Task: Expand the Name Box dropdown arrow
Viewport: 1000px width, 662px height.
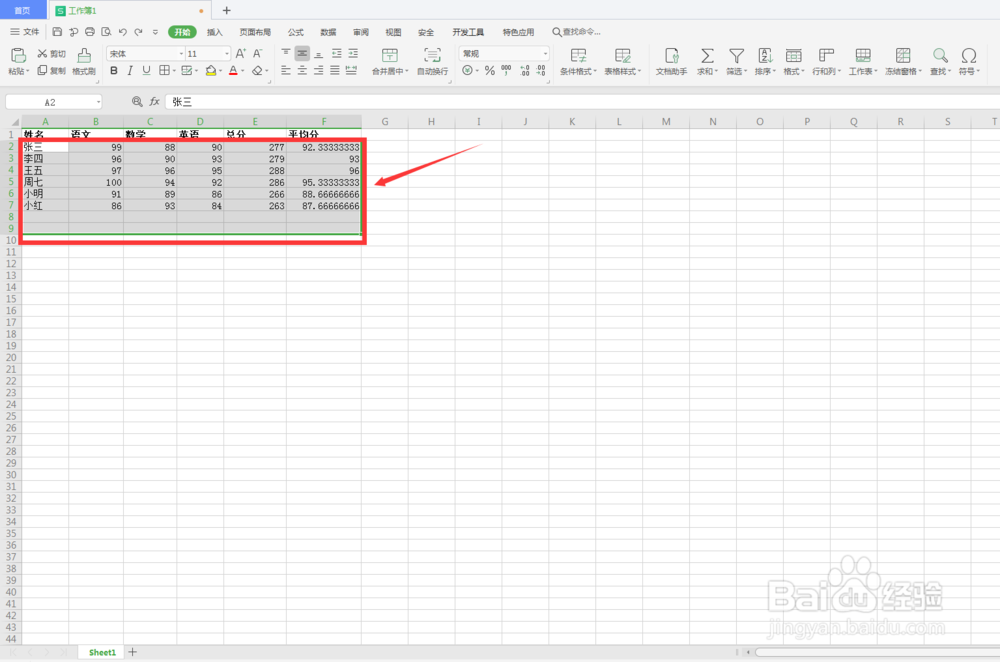Action: pos(98,102)
